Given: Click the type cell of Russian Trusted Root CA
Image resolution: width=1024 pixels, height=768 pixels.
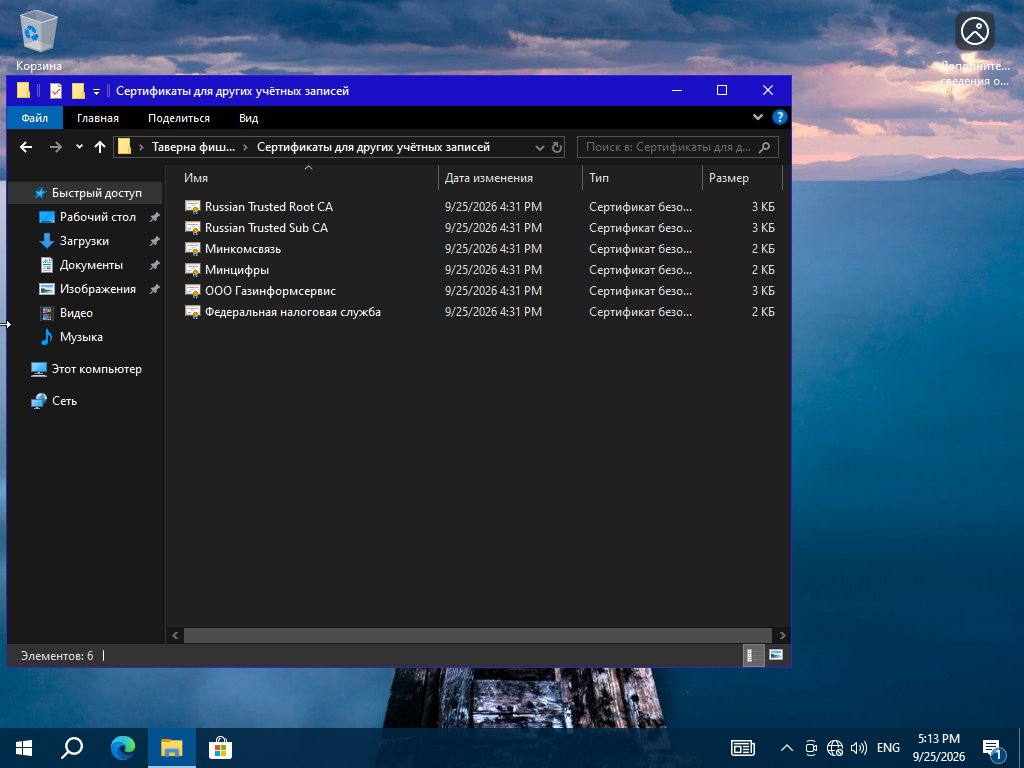Looking at the screenshot, I should (640, 206).
